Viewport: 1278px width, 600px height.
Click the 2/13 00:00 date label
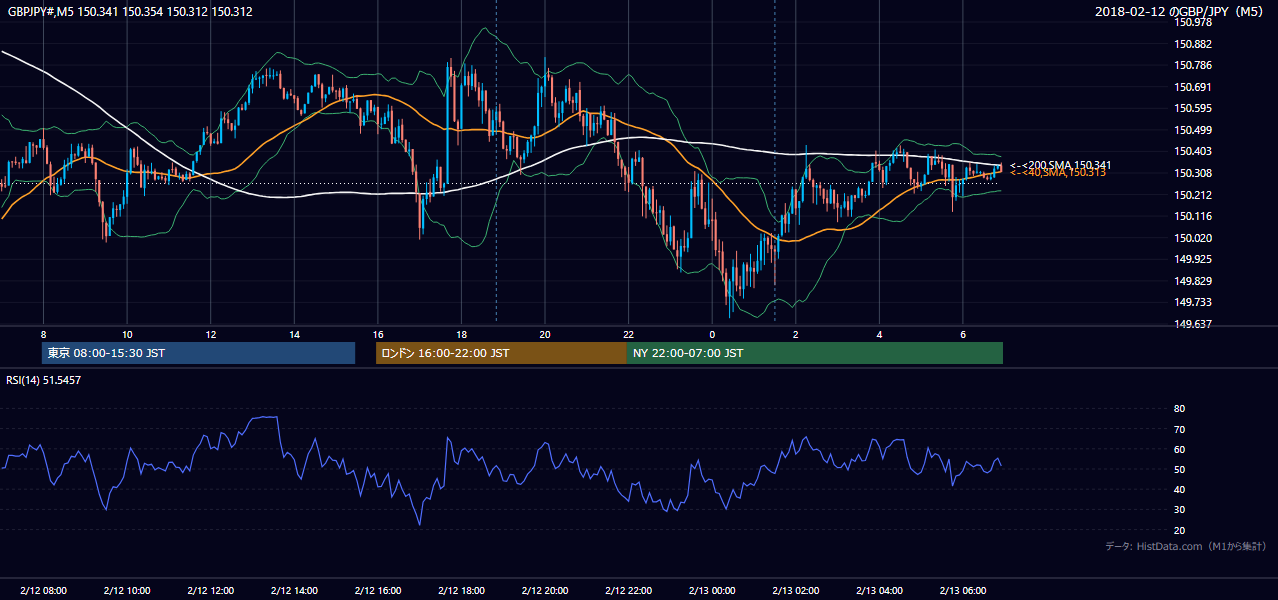coord(712,591)
